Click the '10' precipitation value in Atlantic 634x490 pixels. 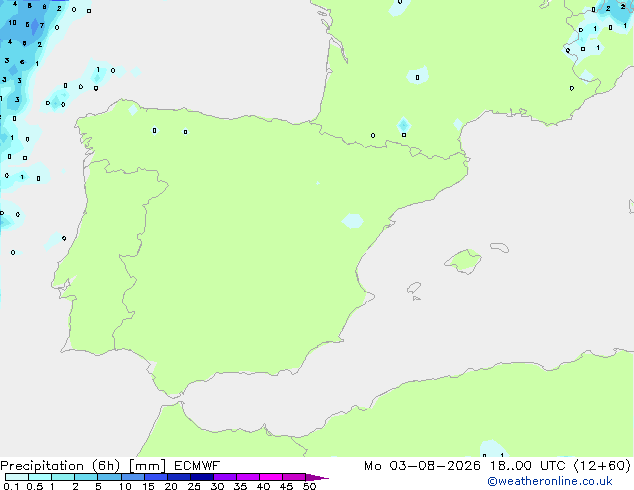(x=13, y=23)
